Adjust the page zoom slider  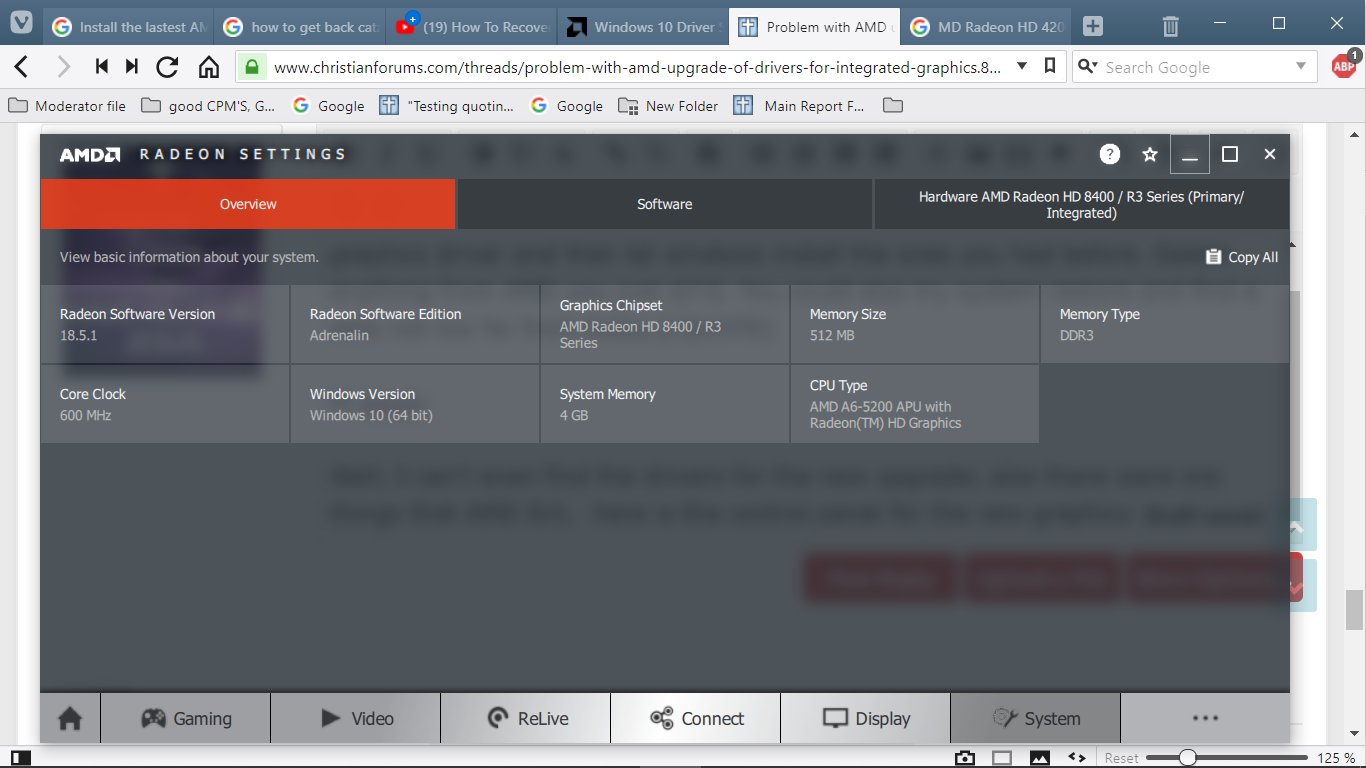click(1227, 758)
